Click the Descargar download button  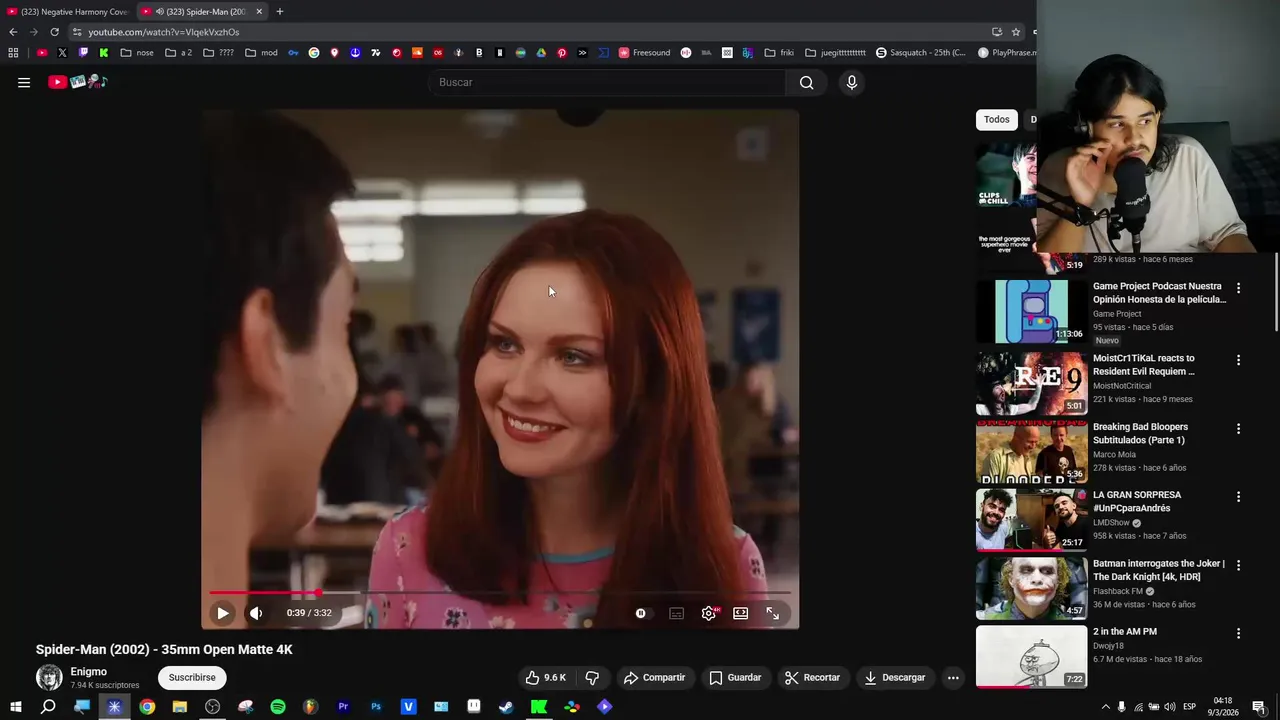pos(895,677)
